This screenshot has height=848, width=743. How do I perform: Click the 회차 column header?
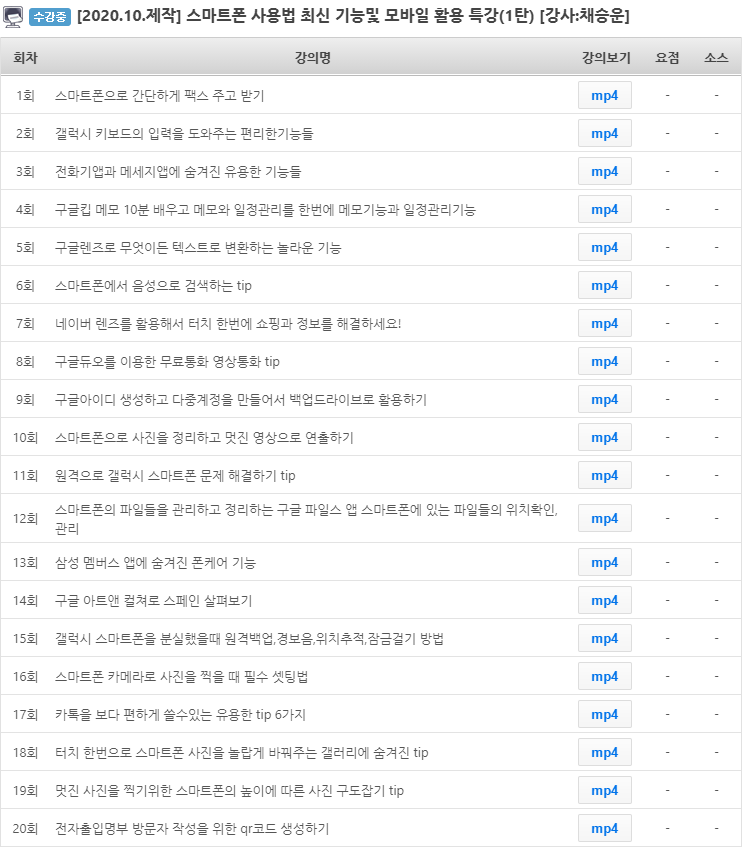25,57
